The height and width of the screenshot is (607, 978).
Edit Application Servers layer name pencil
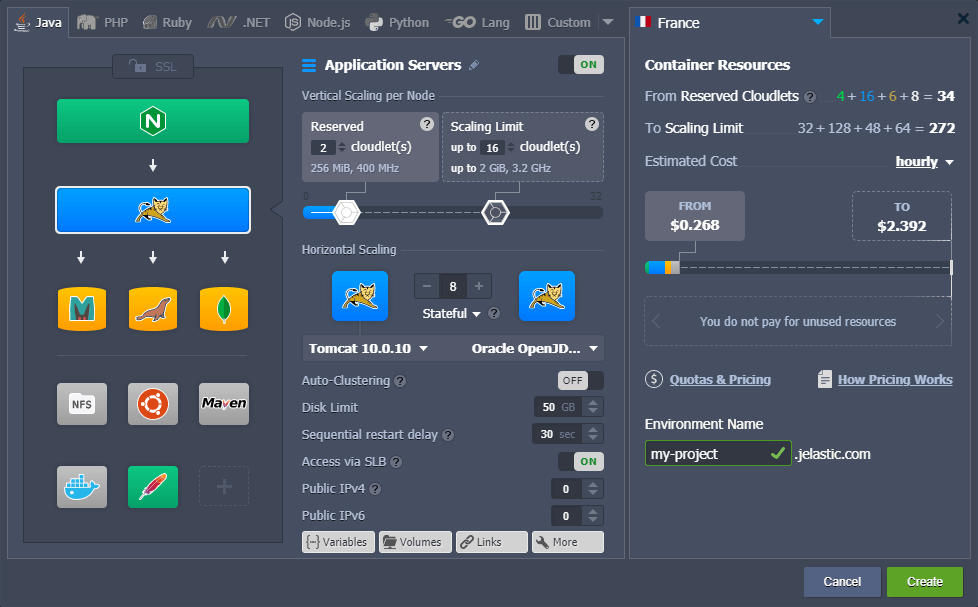474,65
